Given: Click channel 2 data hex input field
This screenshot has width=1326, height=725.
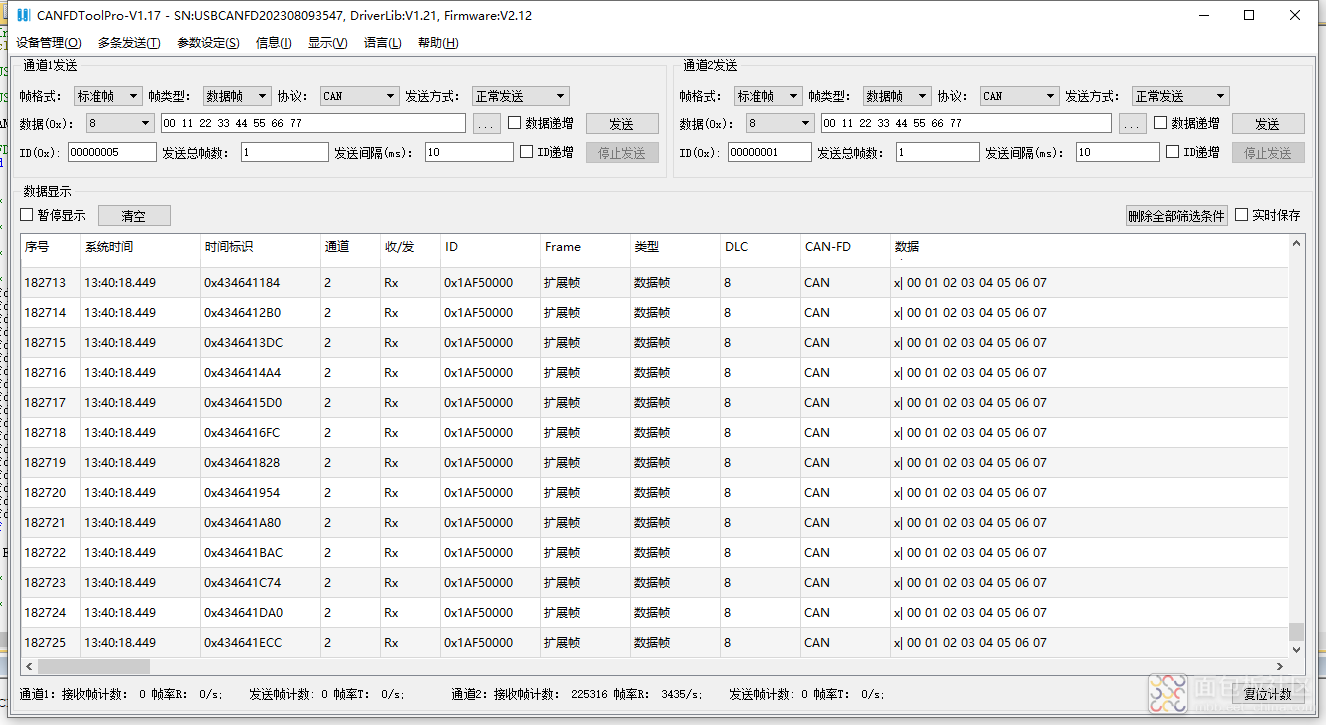Looking at the screenshot, I should [966, 123].
